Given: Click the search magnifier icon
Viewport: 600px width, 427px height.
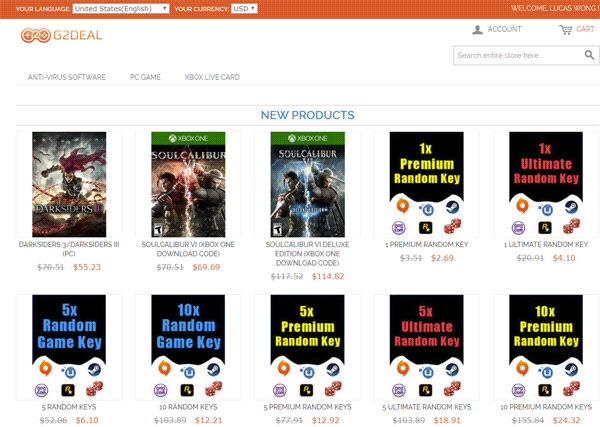Looking at the screenshot, I should point(589,55).
